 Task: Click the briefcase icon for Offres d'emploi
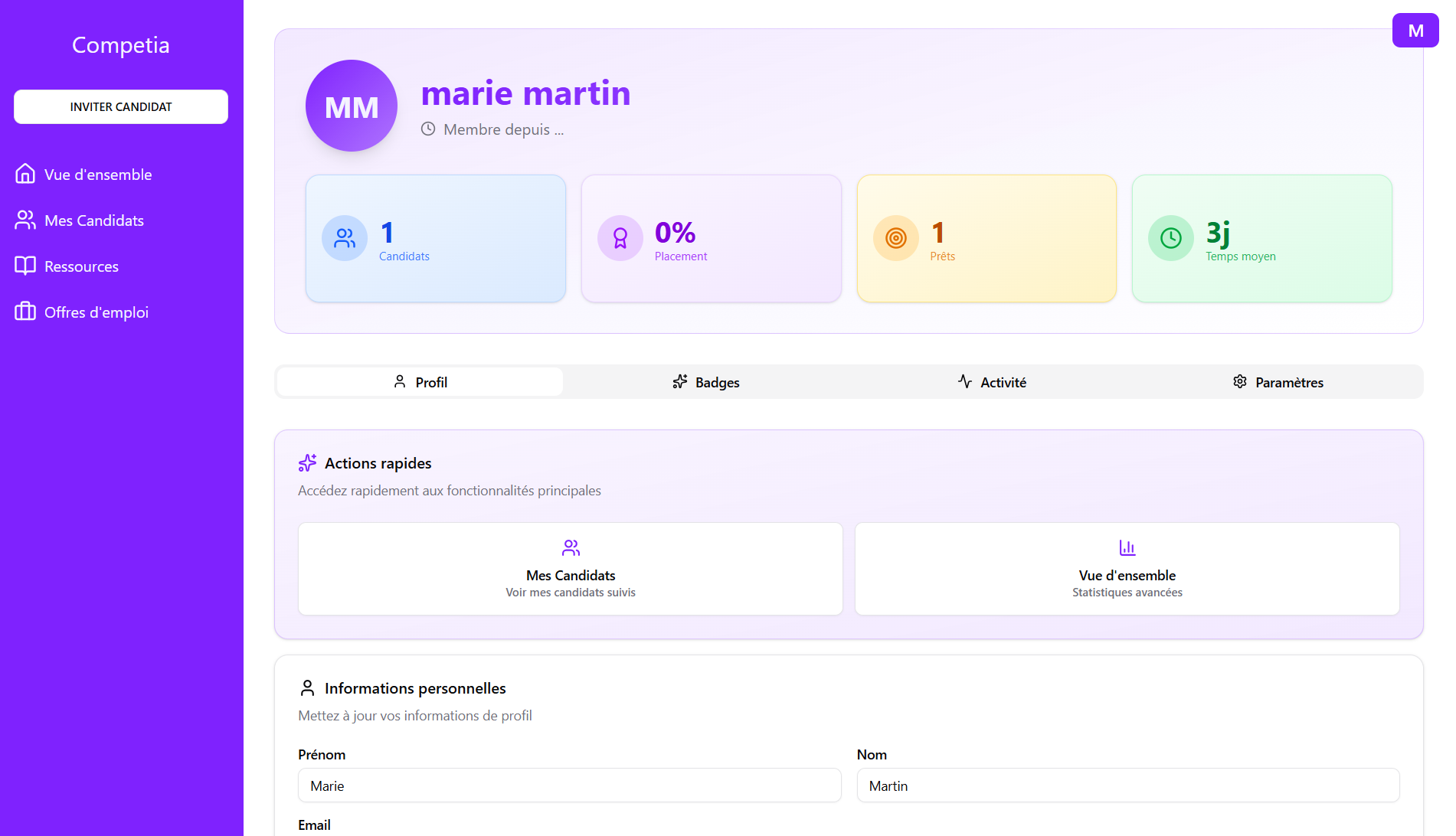pyautogui.click(x=25, y=312)
